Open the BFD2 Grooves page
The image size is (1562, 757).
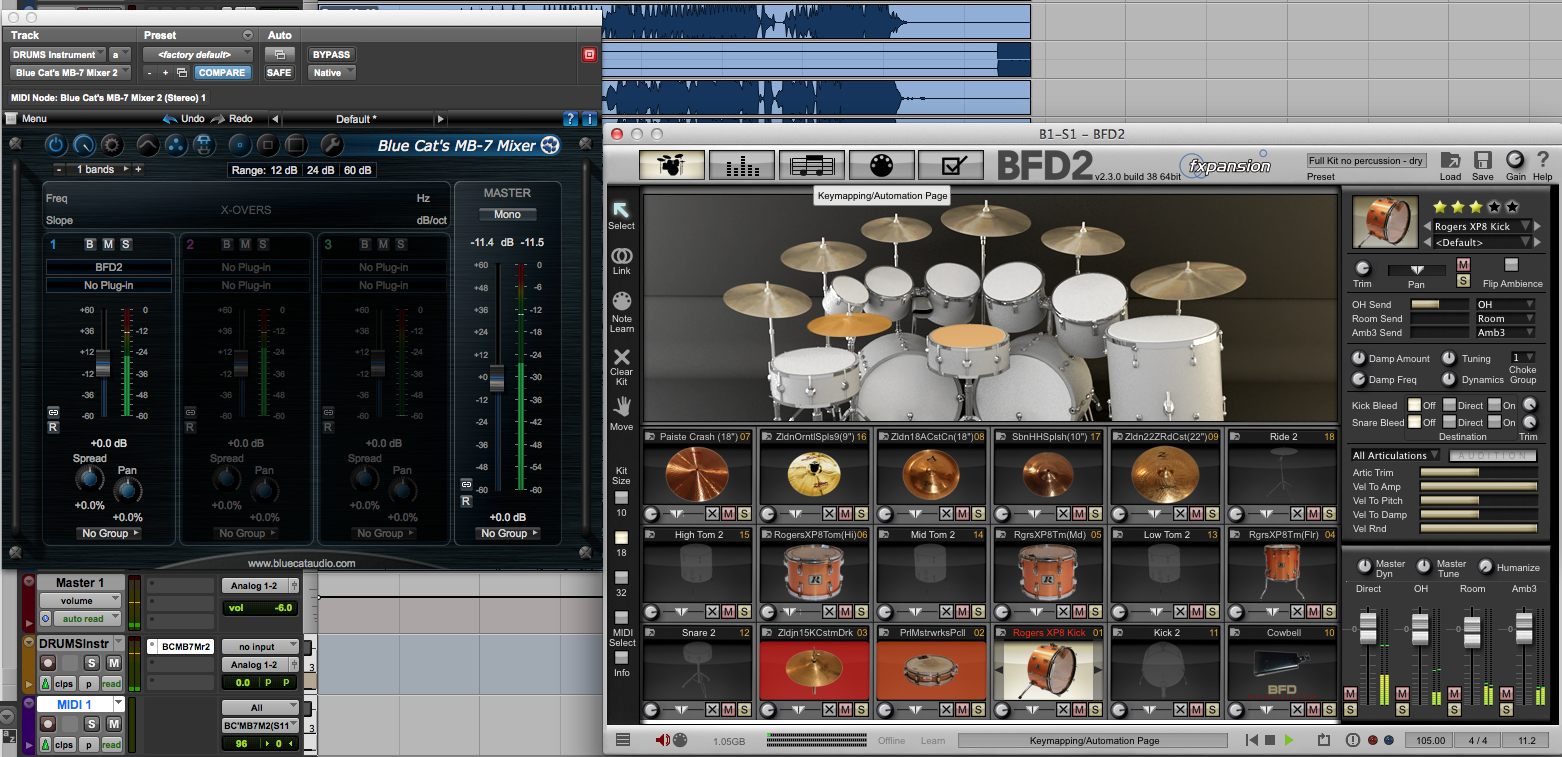812,165
